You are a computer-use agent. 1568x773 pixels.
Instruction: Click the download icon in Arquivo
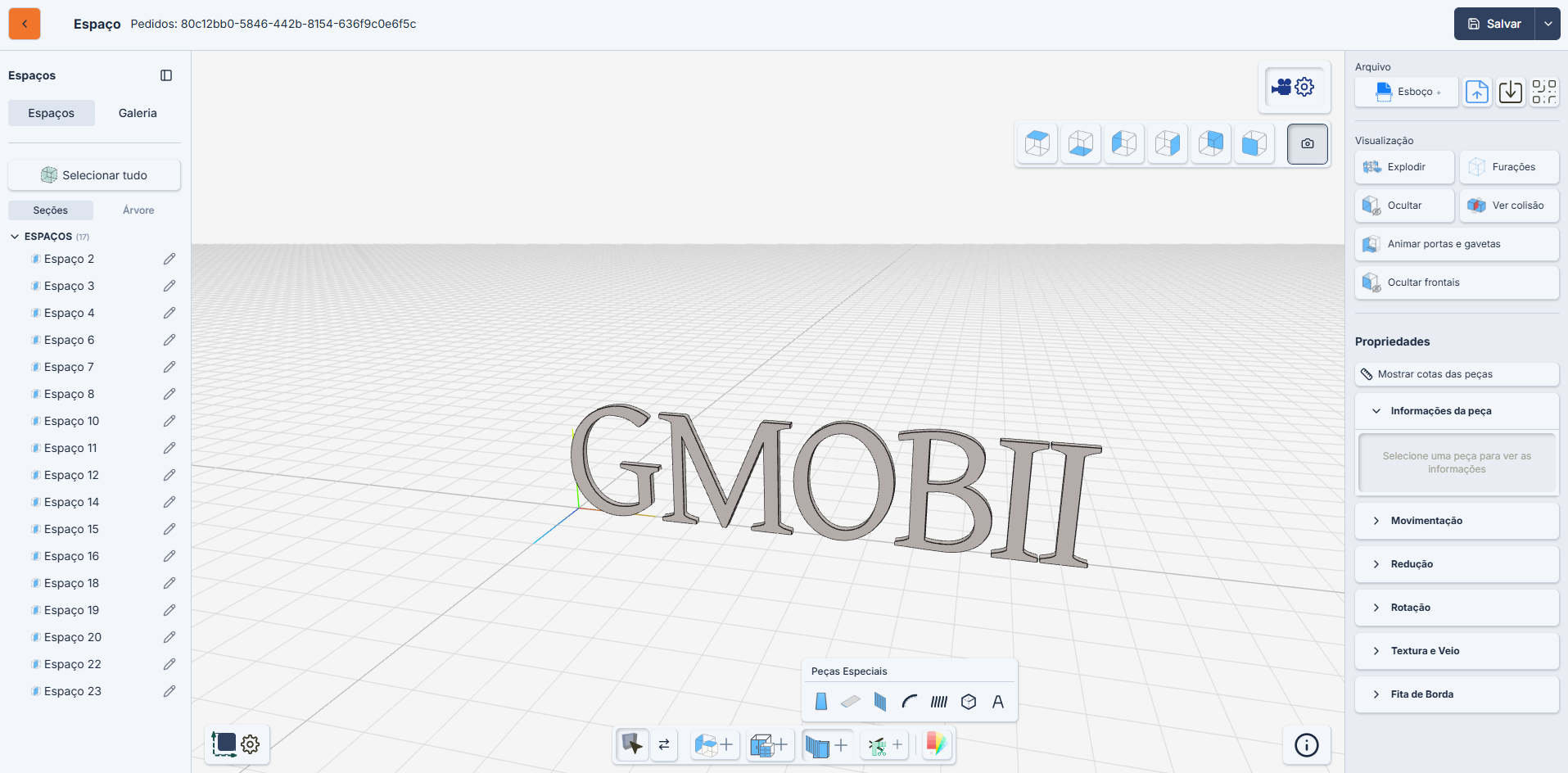coord(1511,92)
